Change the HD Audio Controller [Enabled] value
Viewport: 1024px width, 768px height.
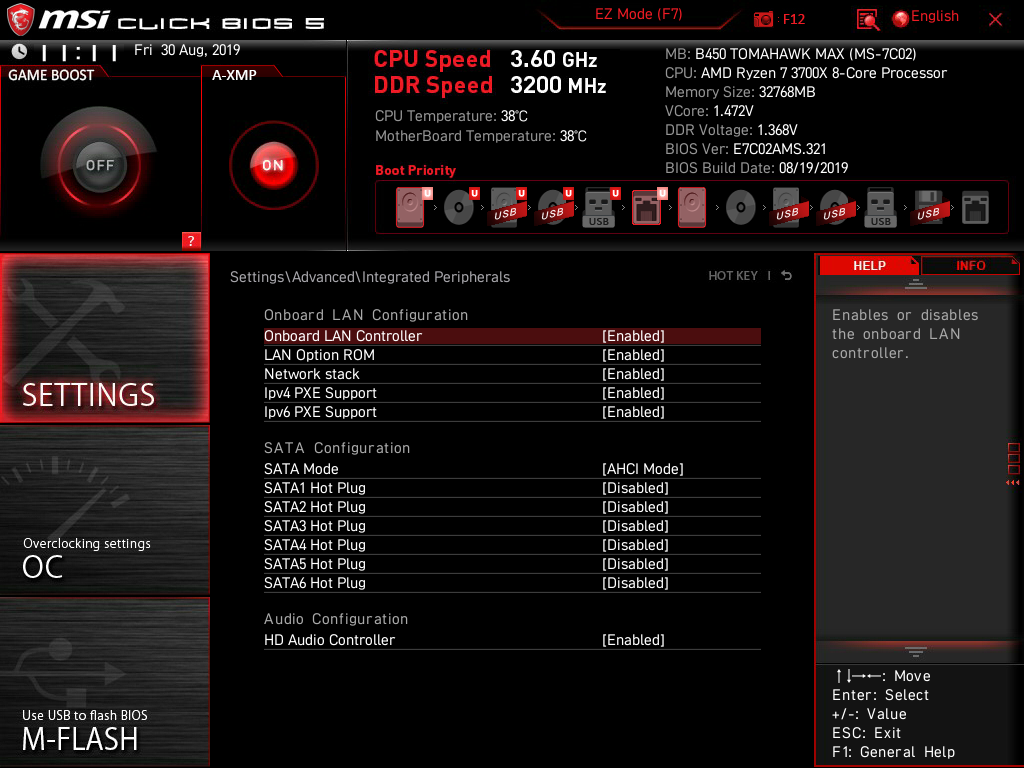pos(633,640)
